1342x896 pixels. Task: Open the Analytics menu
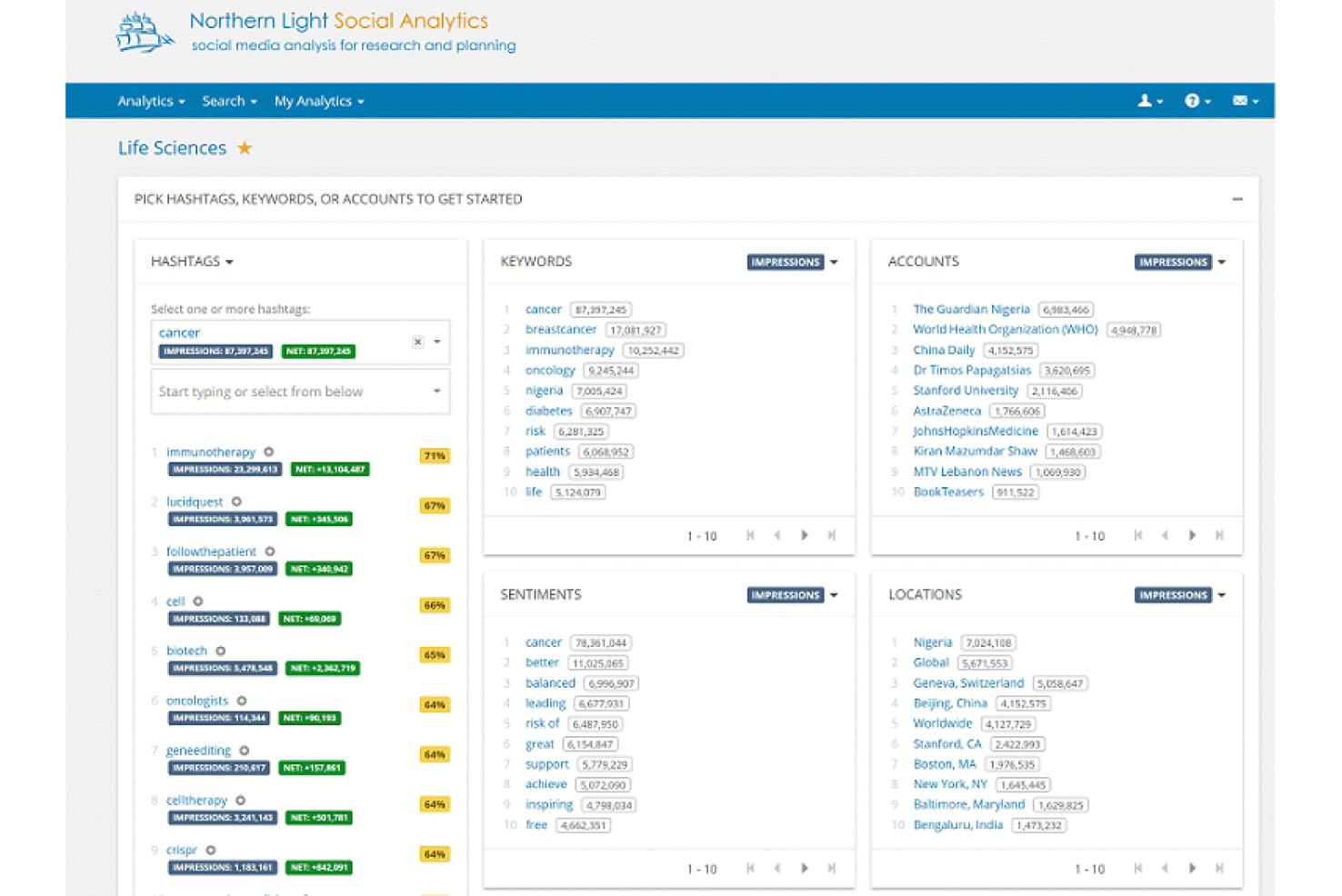click(x=151, y=101)
